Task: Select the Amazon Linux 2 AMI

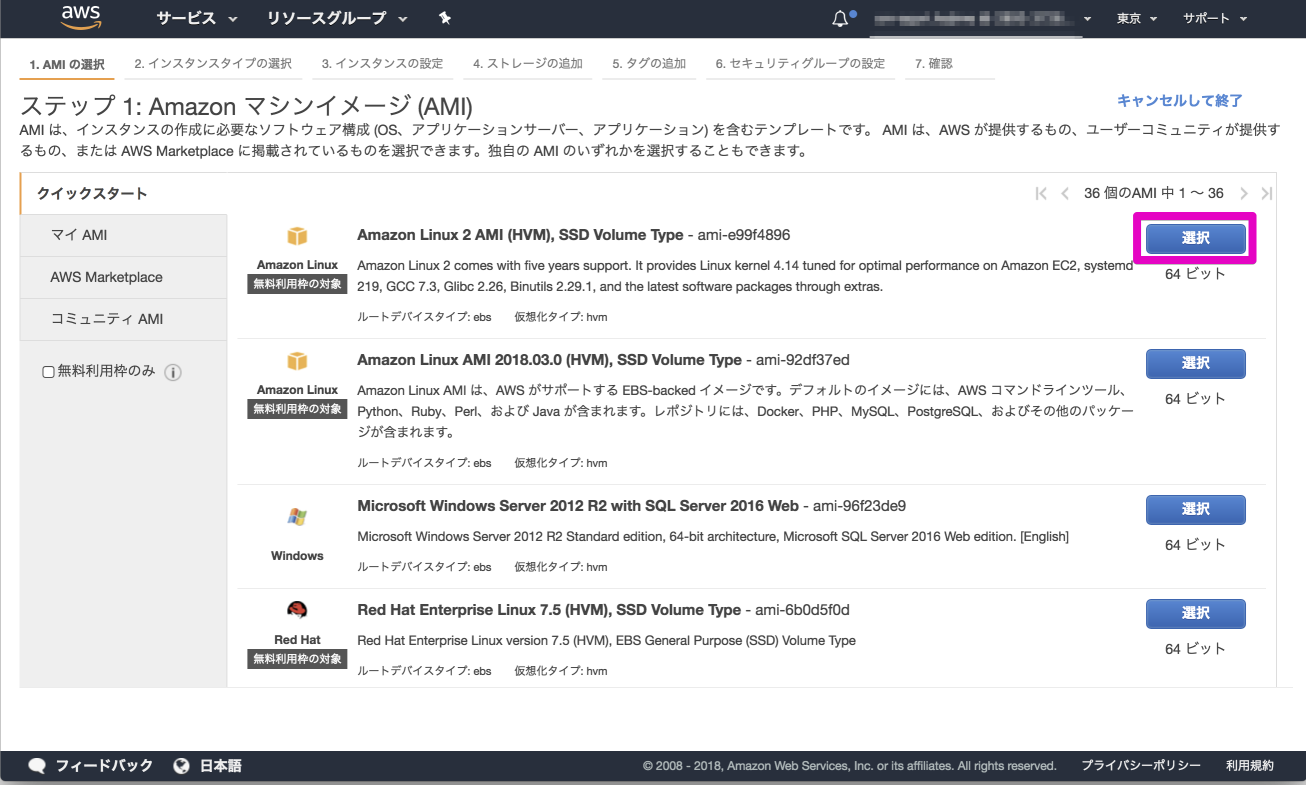Action: point(1195,238)
